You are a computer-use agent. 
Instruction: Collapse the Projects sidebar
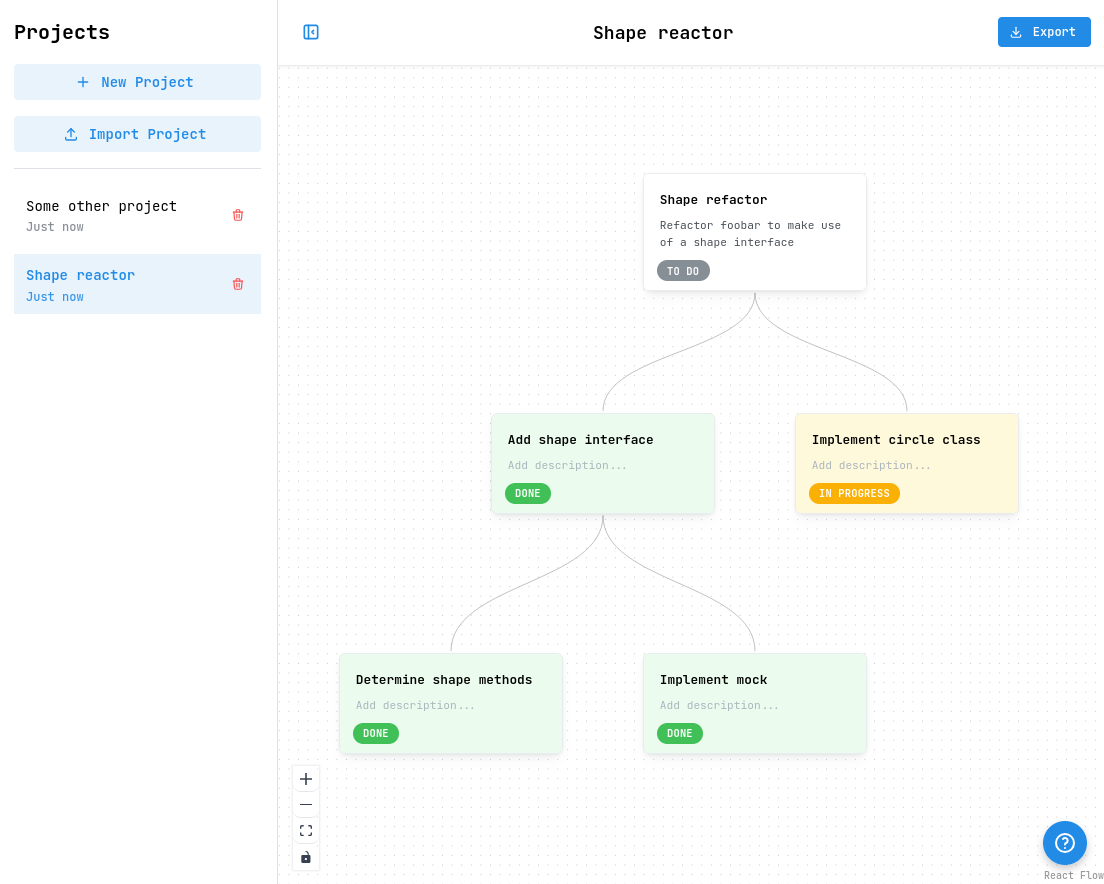(310, 31)
